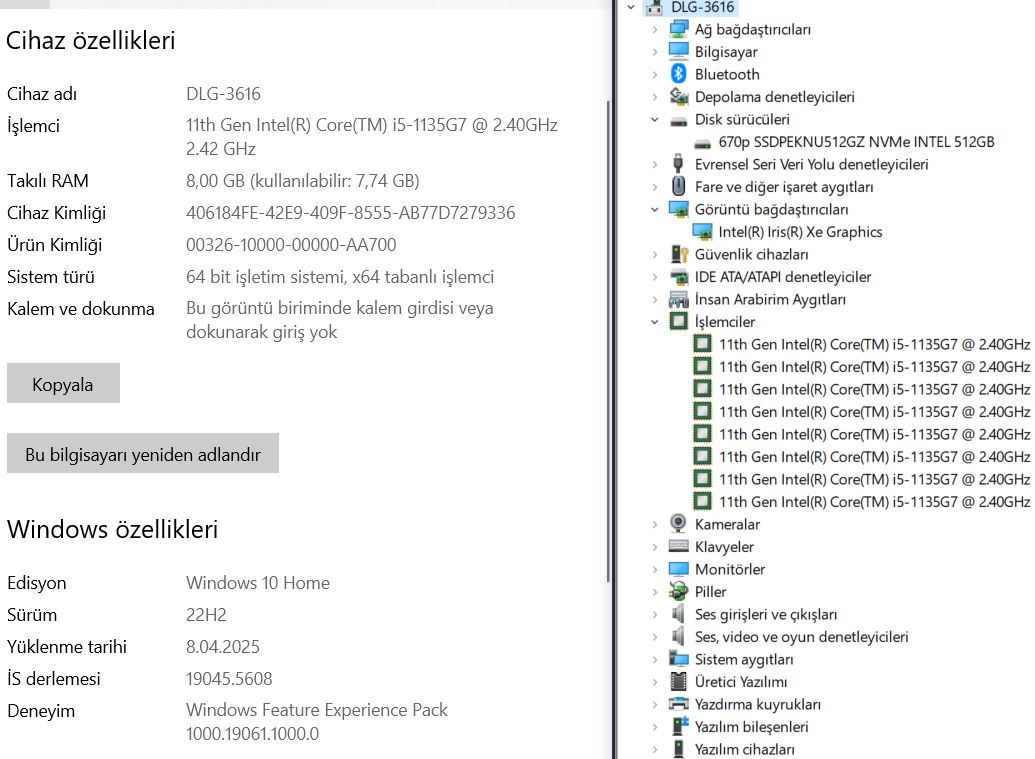Expand the Bluetooth category
Image resolution: width=1035 pixels, height=759 pixels.
coord(655,75)
